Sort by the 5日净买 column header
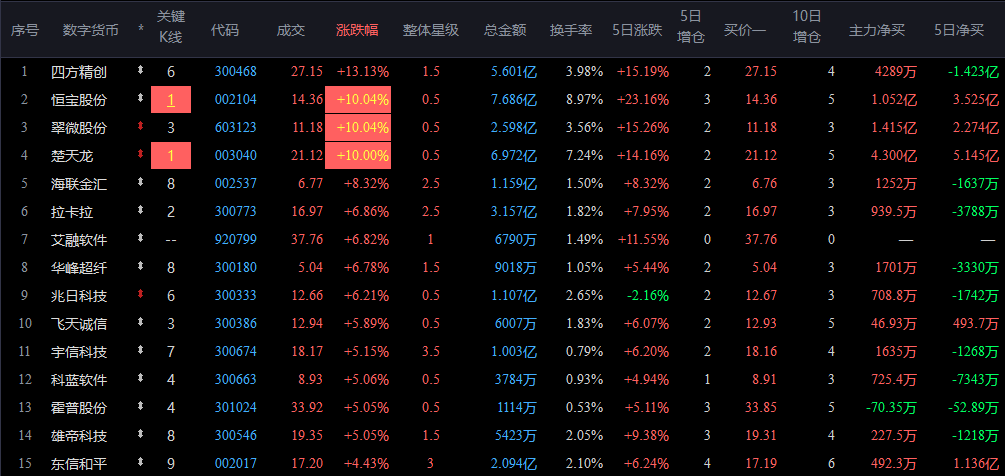This screenshot has width=1005, height=476. pyautogui.click(x=959, y=30)
